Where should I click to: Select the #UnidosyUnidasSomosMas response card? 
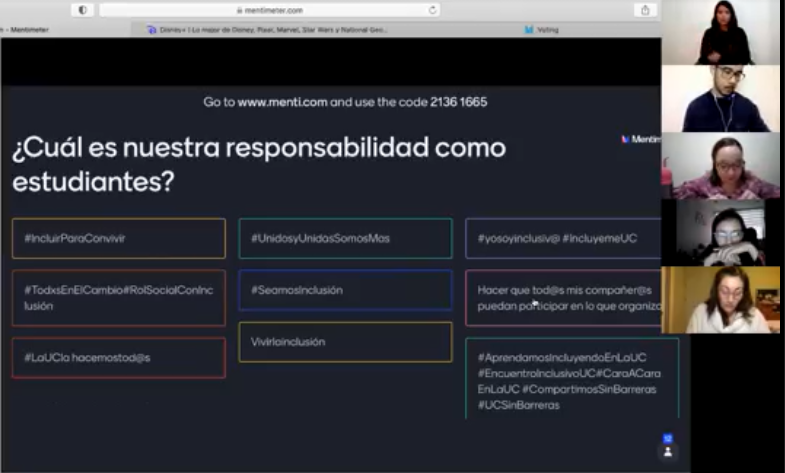click(345, 238)
